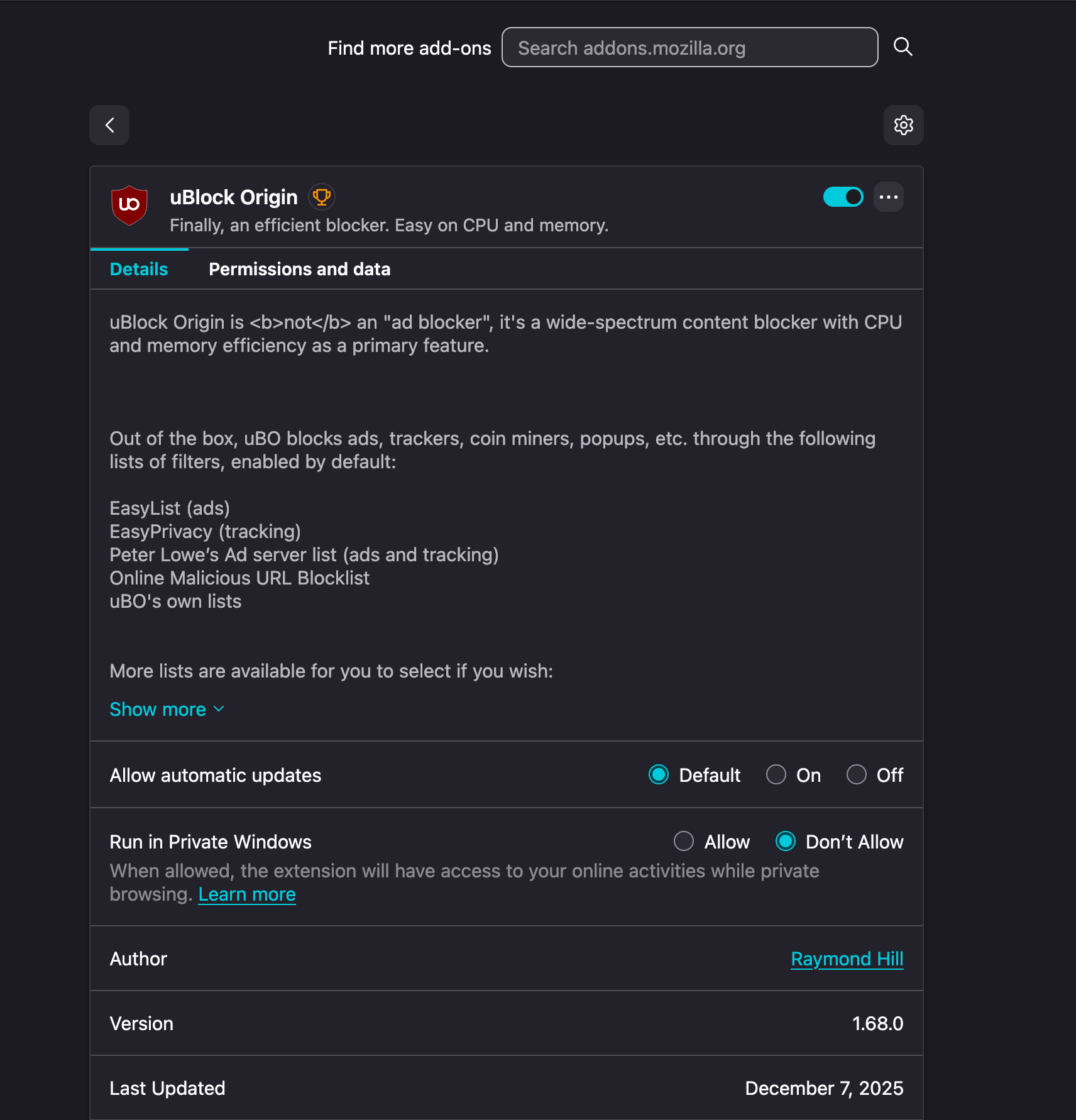Click the Find more add-ons label

[410, 48]
